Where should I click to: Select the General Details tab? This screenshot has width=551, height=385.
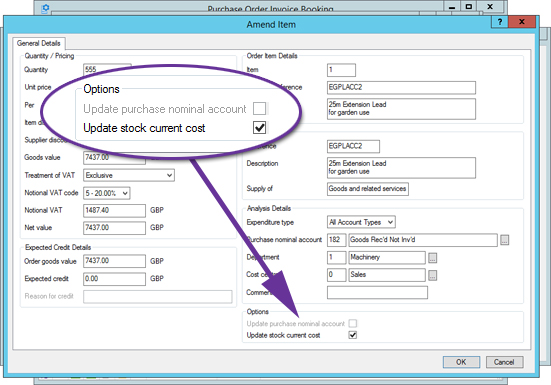point(39,43)
